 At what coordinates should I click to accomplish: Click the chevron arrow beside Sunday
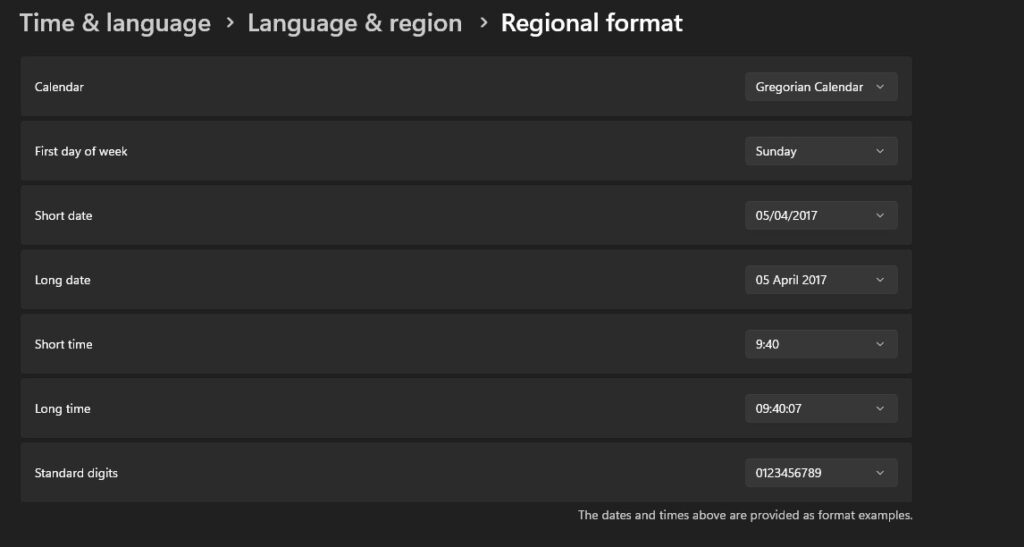(880, 151)
